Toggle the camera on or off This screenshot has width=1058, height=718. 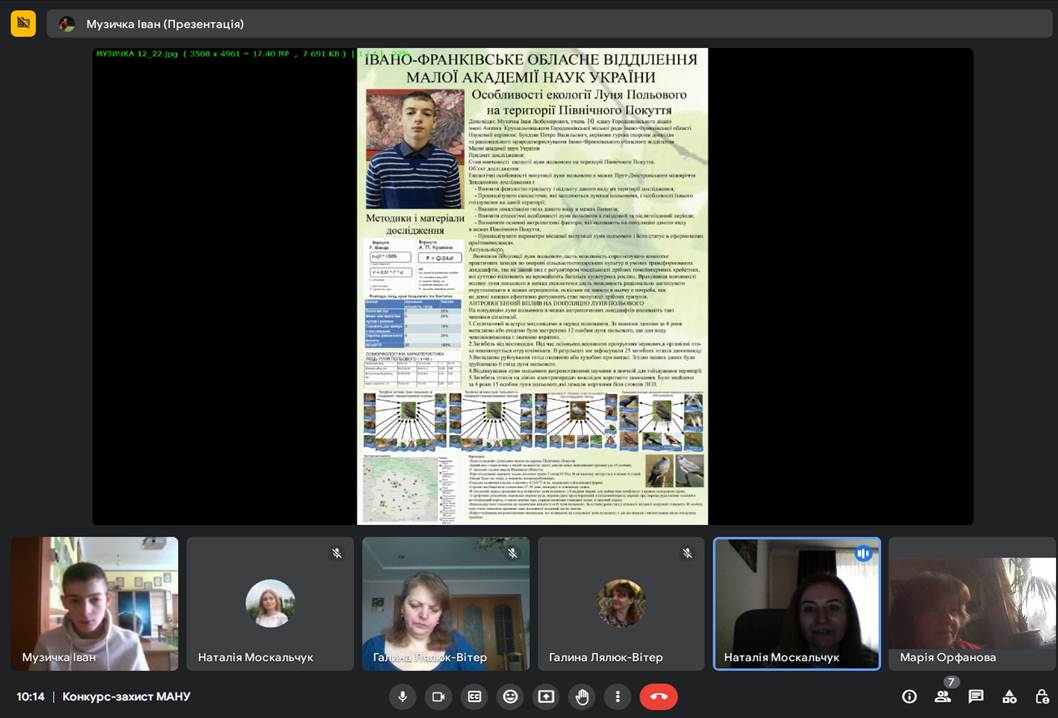tap(438, 697)
